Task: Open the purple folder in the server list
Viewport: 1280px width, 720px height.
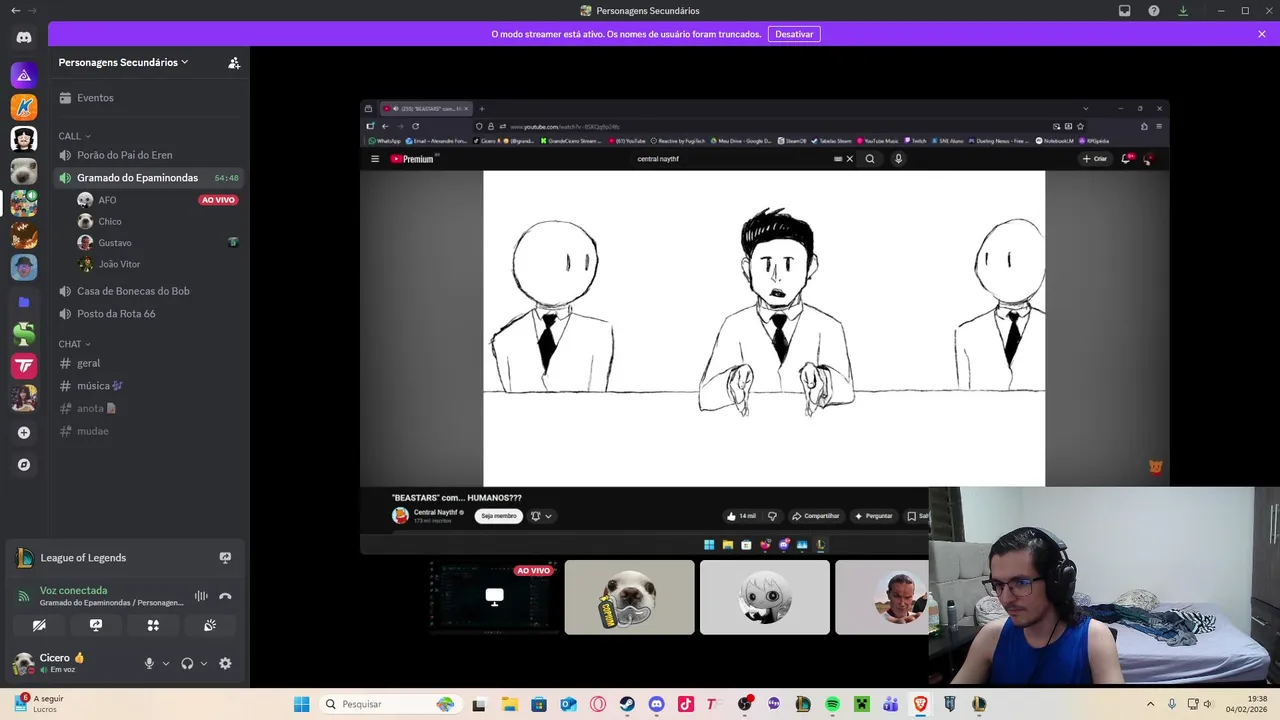Action: pos(24,301)
